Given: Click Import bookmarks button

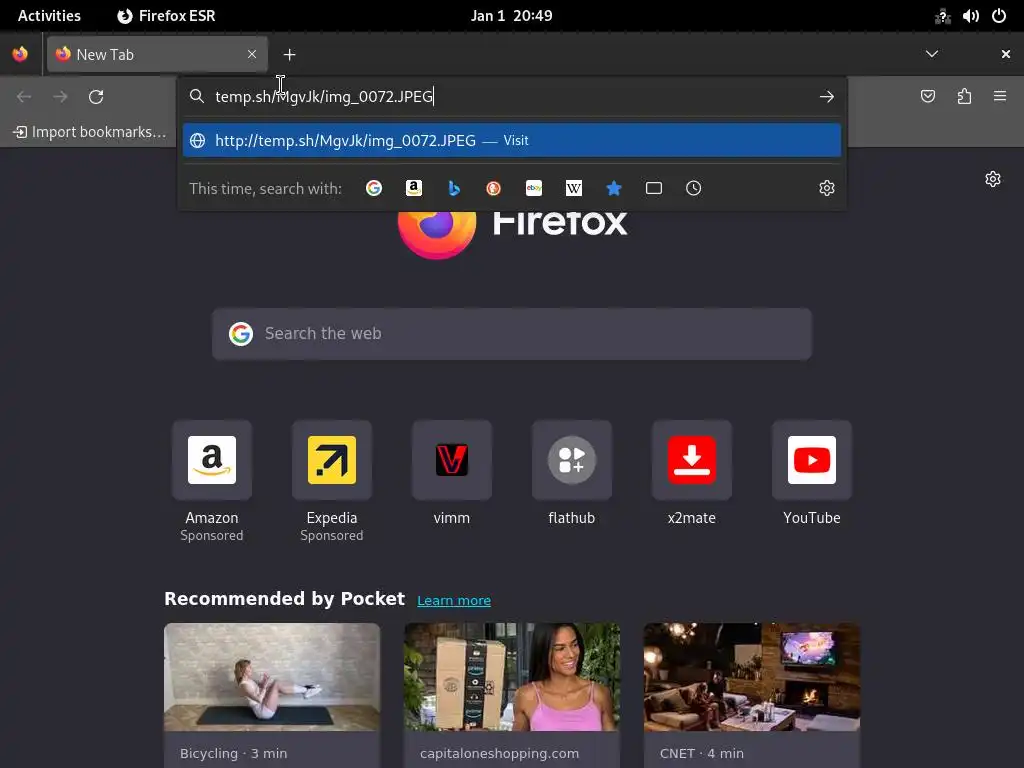Looking at the screenshot, I should point(89,132).
